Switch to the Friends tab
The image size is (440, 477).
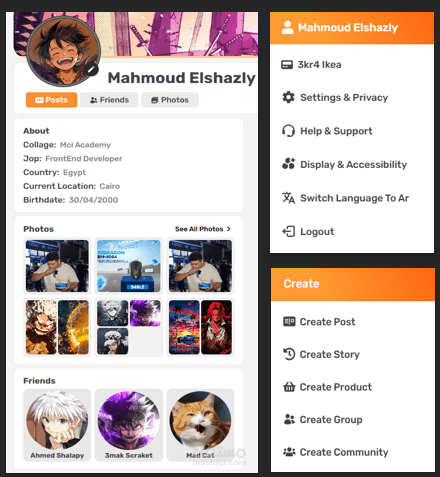click(x=109, y=100)
